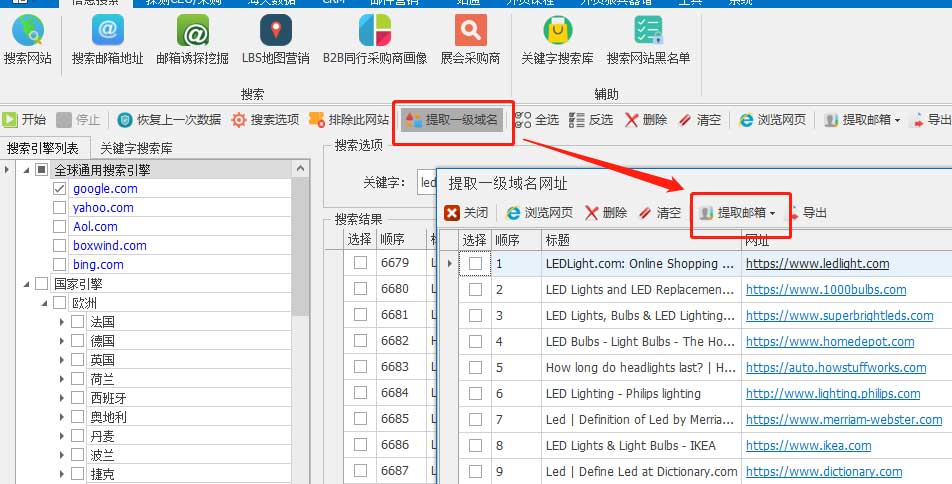The width and height of the screenshot is (952, 484).
Task: Check the 国家引擎 group checkbox
Action: pos(41,284)
